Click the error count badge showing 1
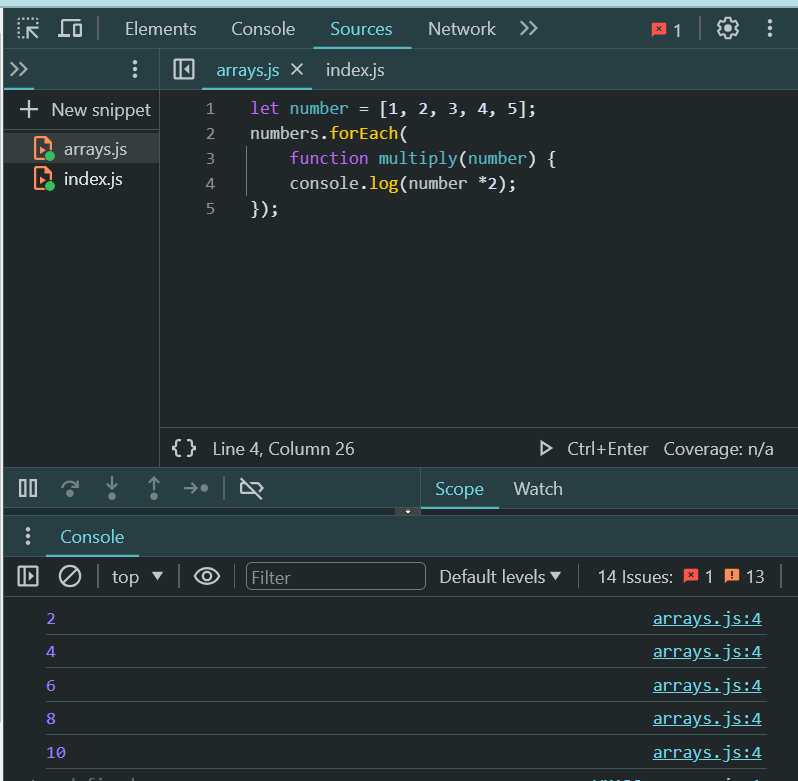 [666, 30]
